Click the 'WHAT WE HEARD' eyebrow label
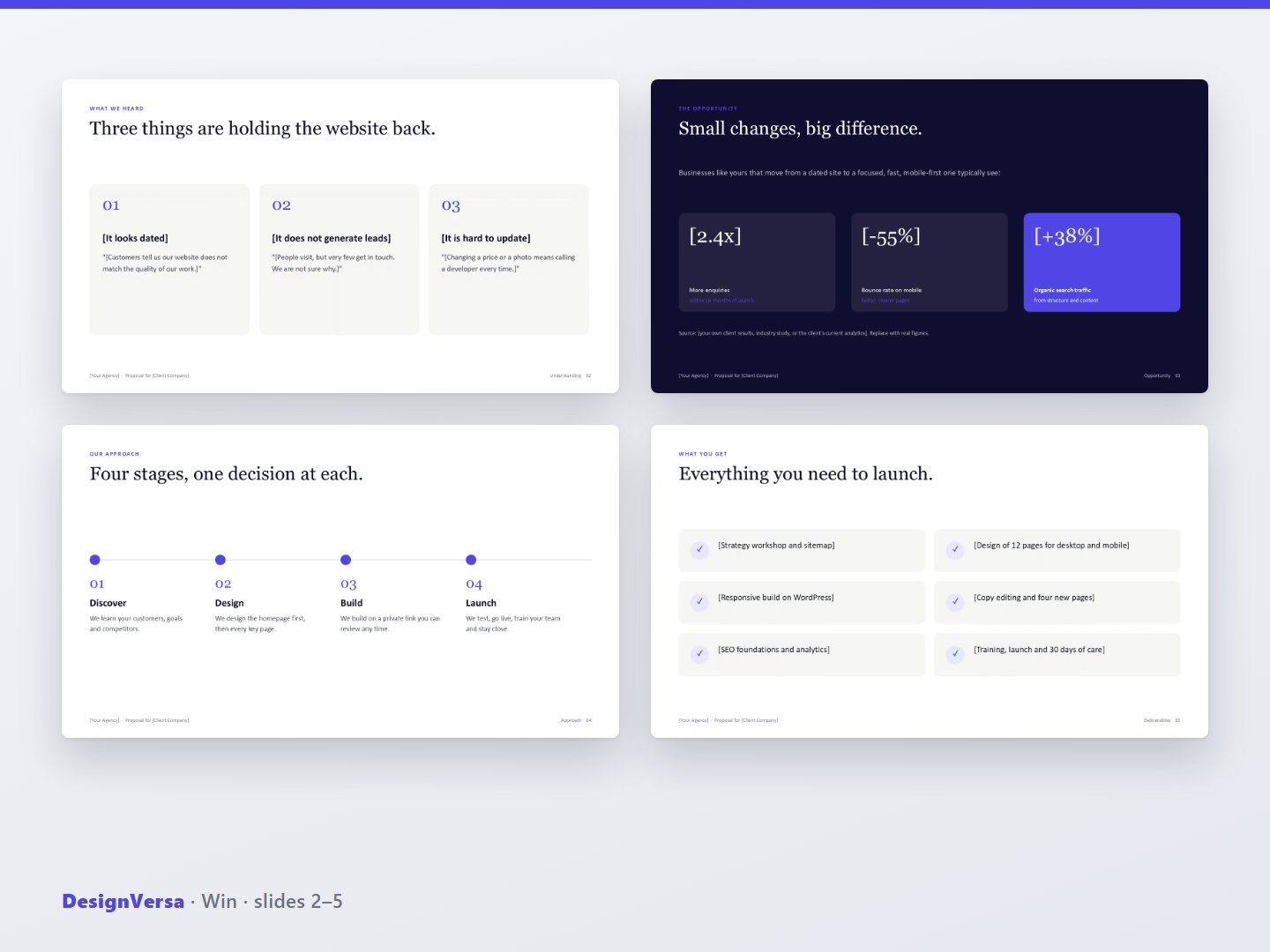Image resolution: width=1270 pixels, height=952 pixels. pyautogui.click(x=116, y=108)
